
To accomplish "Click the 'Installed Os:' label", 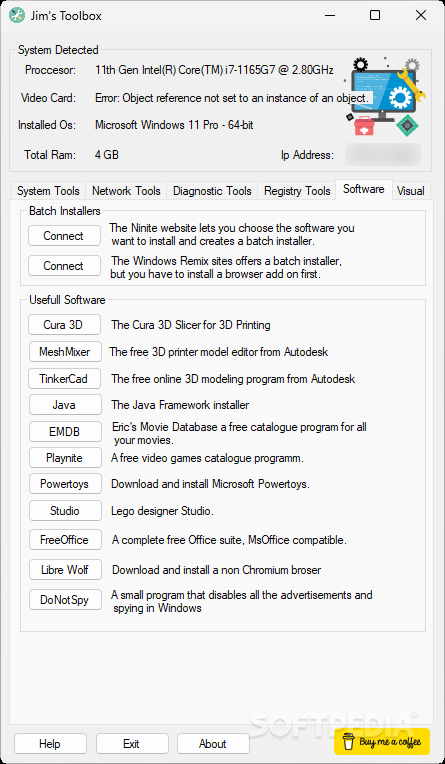I will pos(47,125).
